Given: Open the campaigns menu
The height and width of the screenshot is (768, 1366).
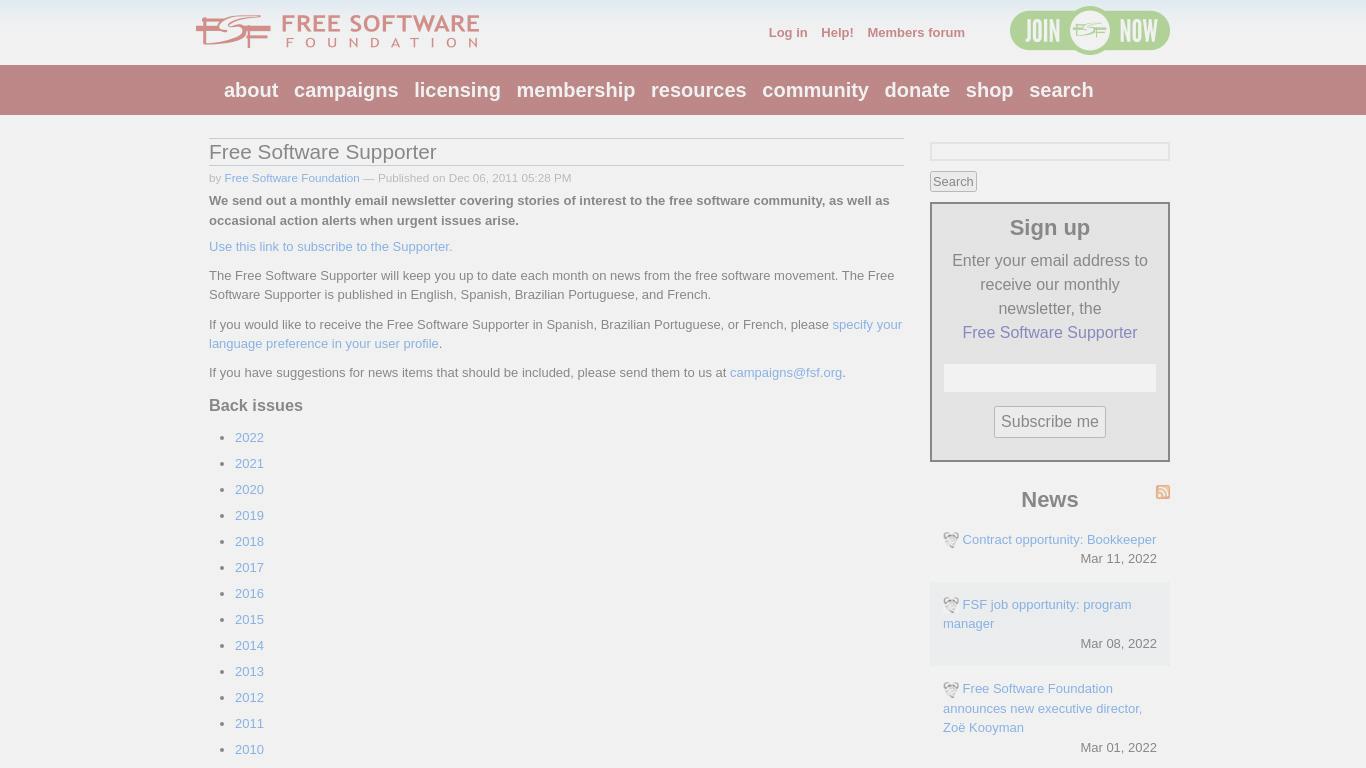Looking at the screenshot, I should point(346,90).
